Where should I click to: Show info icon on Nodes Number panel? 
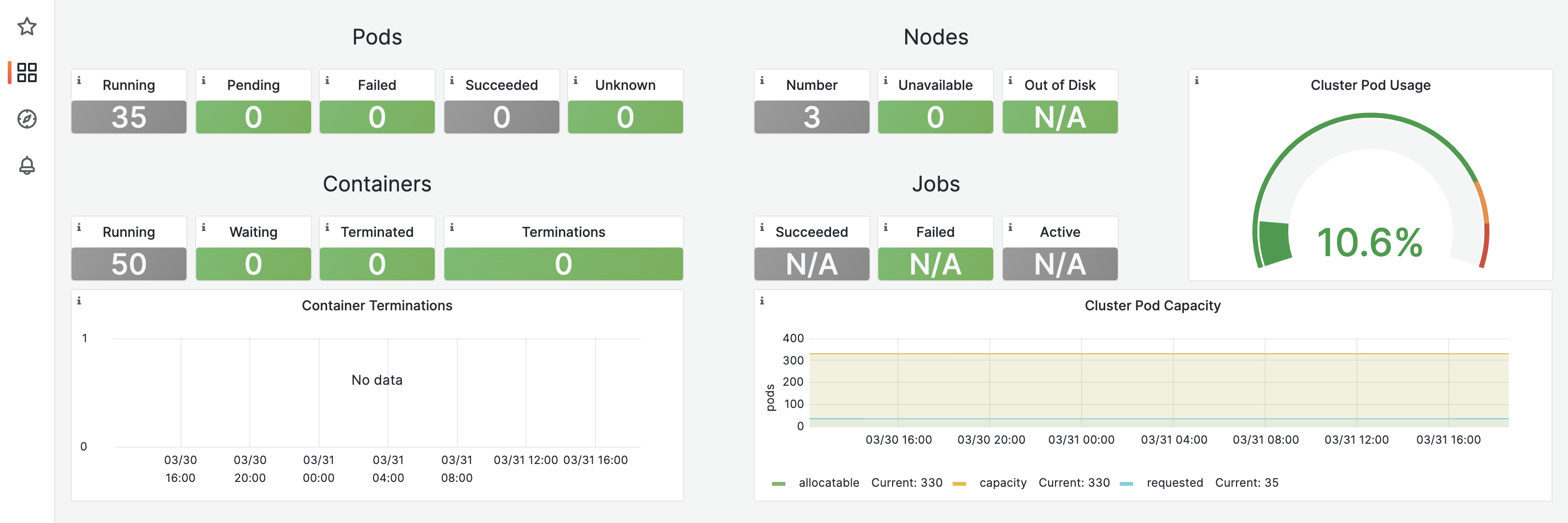pyautogui.click(x=762, y=80)
